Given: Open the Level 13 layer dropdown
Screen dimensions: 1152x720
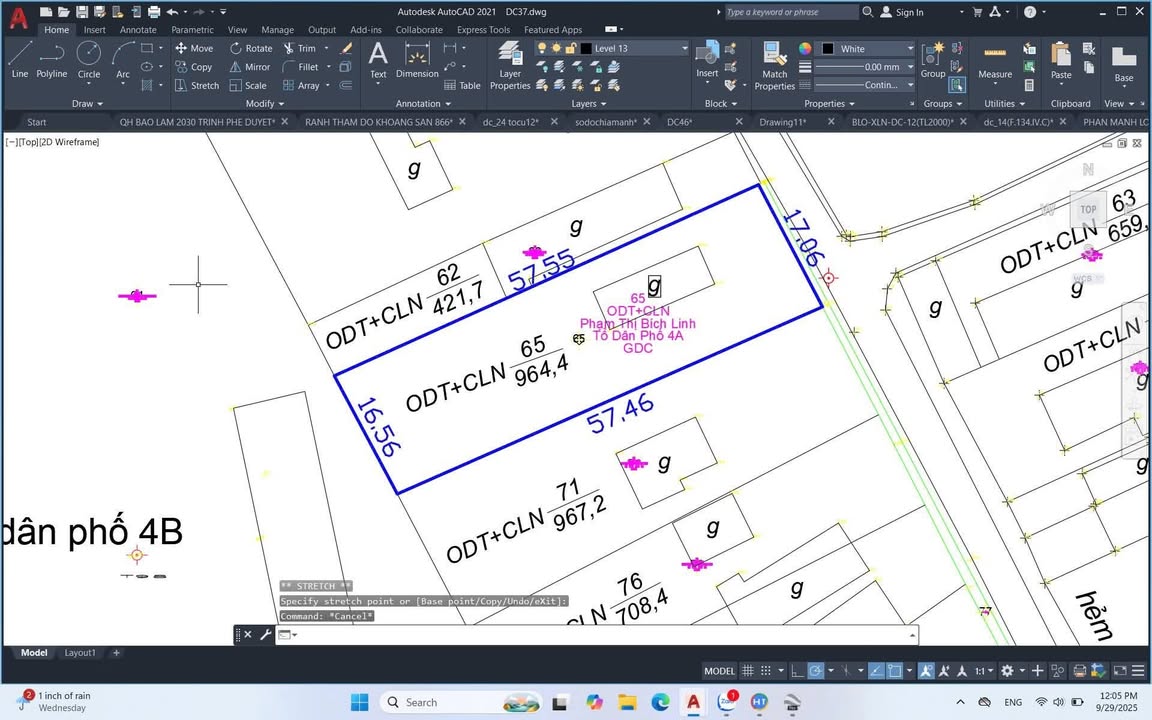Looking at the screenshot, I should (x=683, y=47).
